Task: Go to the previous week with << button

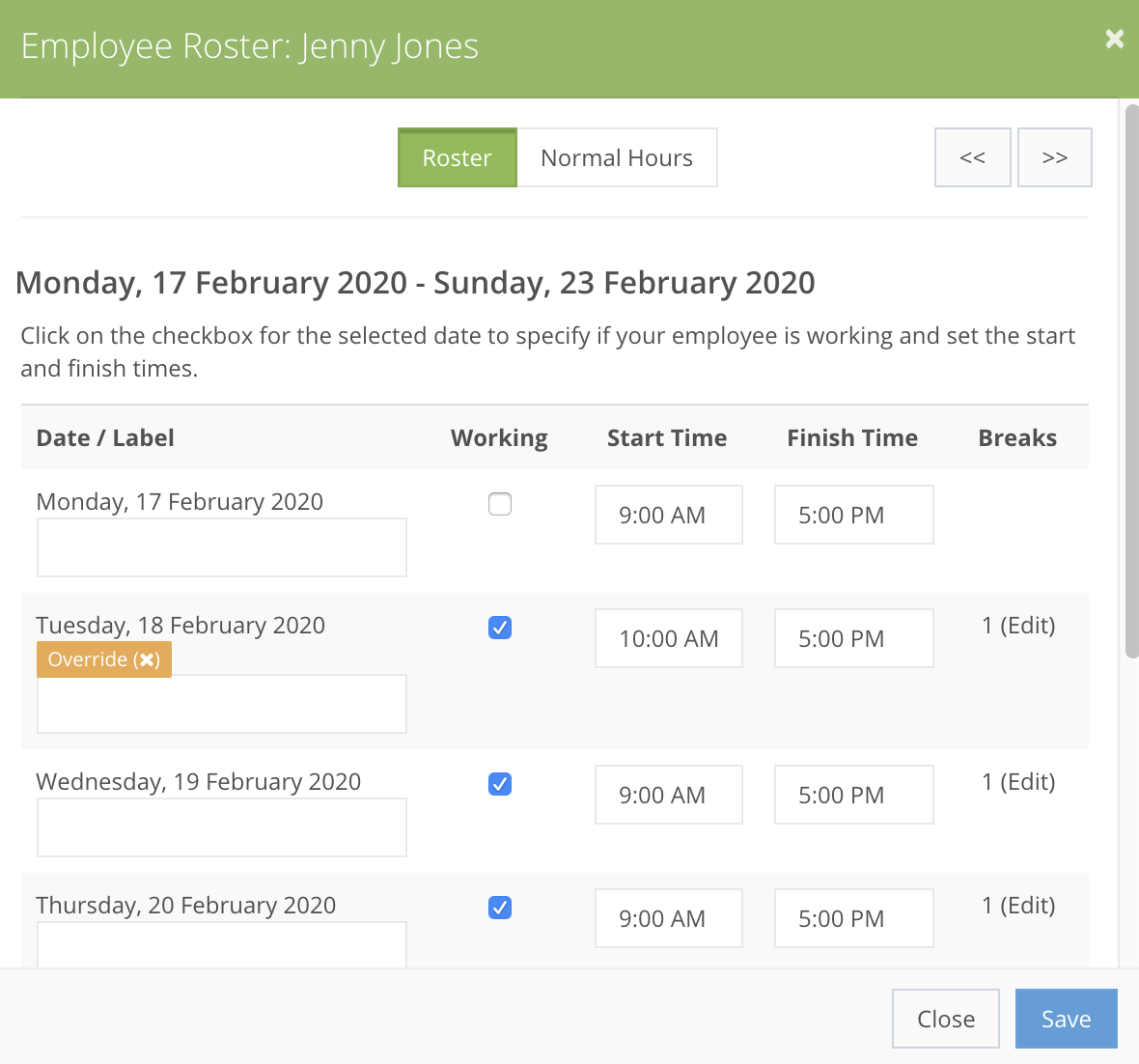Action: coord(972,157)
